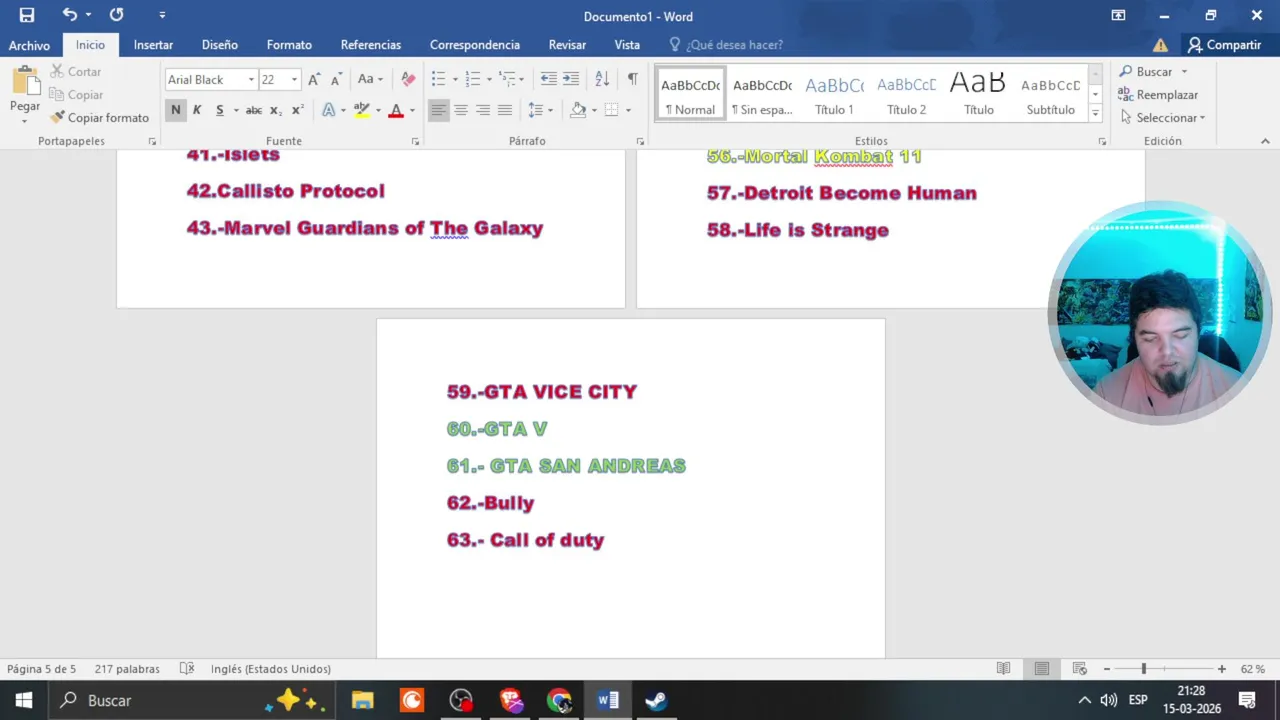The height and width of the screenshot is (720, 1280).
Task: Create a multilevel list
Action: (508, 79)
